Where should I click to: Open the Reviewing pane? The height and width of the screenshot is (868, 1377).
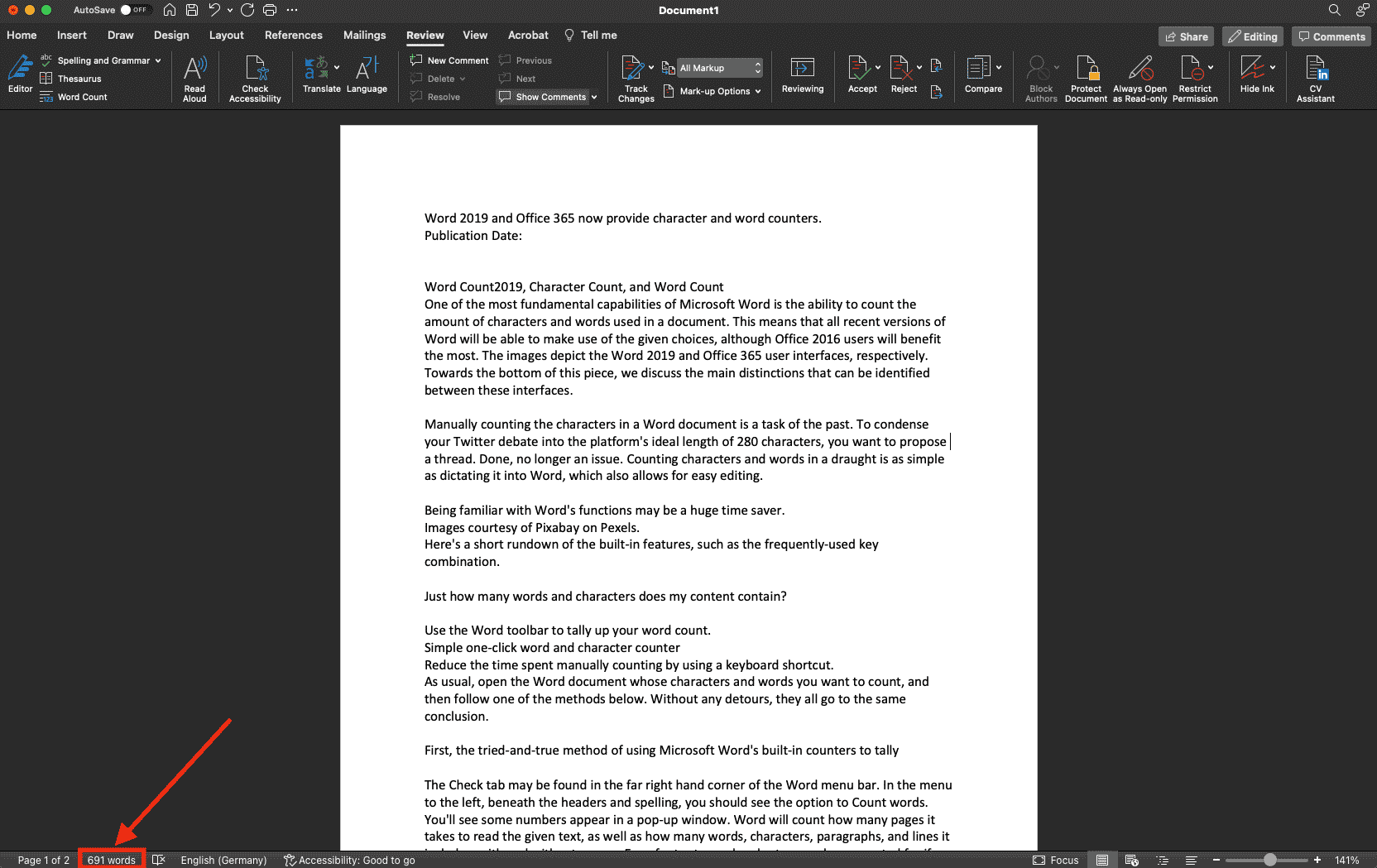coord(802,76)
